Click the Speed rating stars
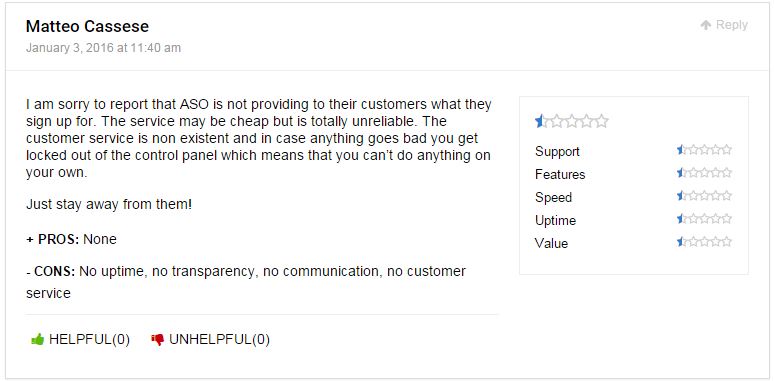 tap(704, 196)
